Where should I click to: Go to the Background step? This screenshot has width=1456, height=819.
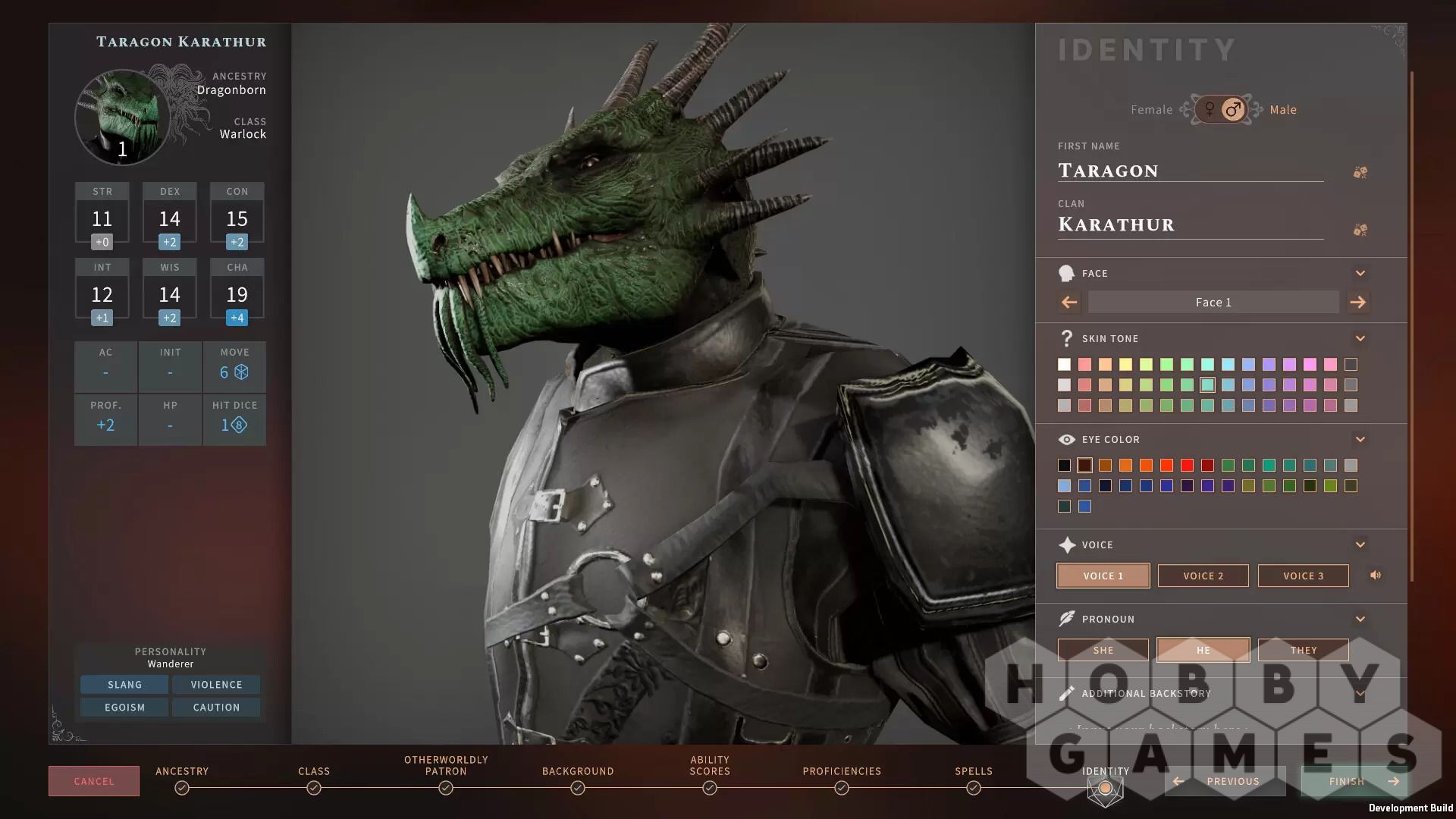click(578, 771)
